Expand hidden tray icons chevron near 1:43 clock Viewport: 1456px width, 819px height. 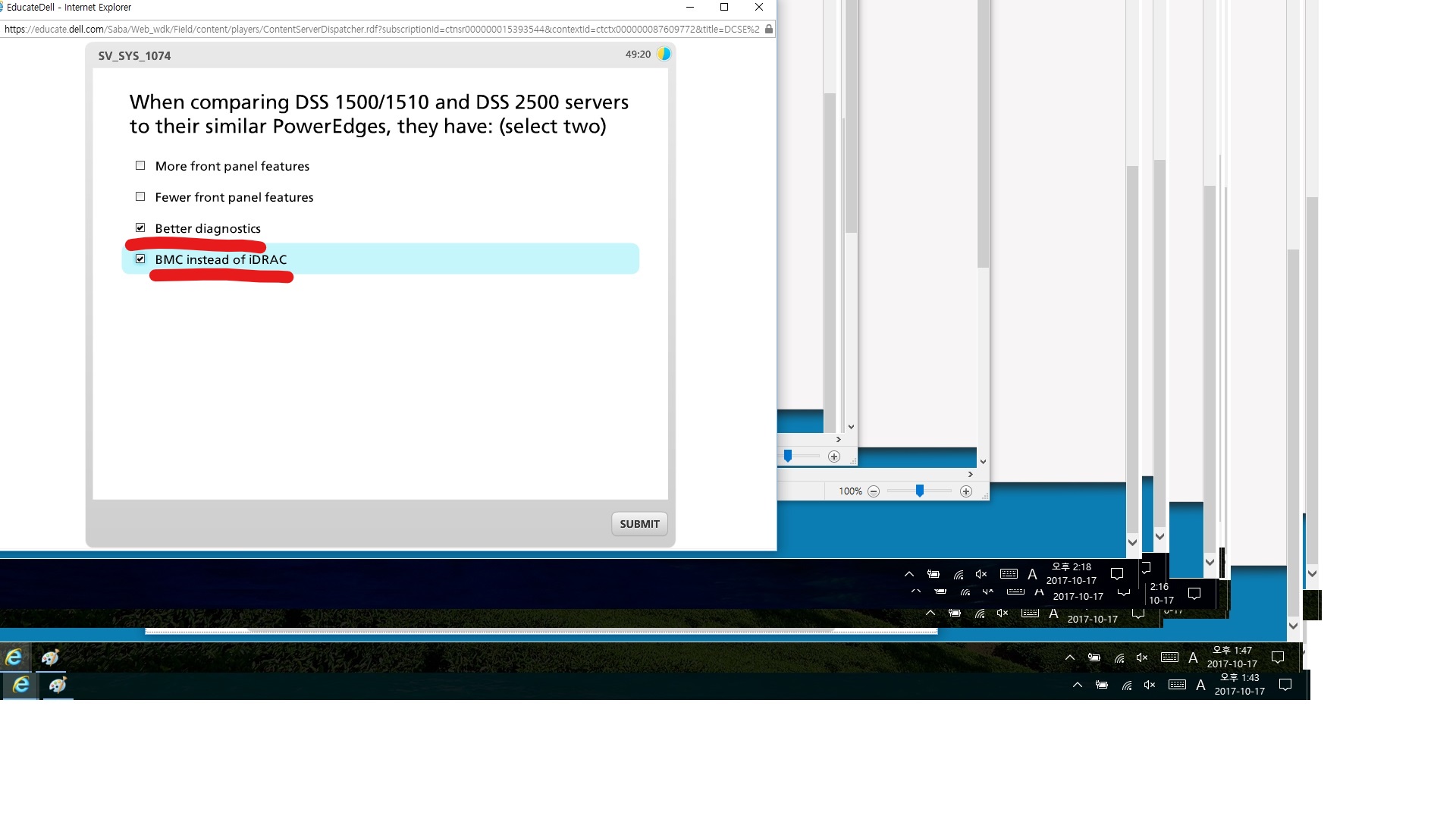tap(1077, 685)
